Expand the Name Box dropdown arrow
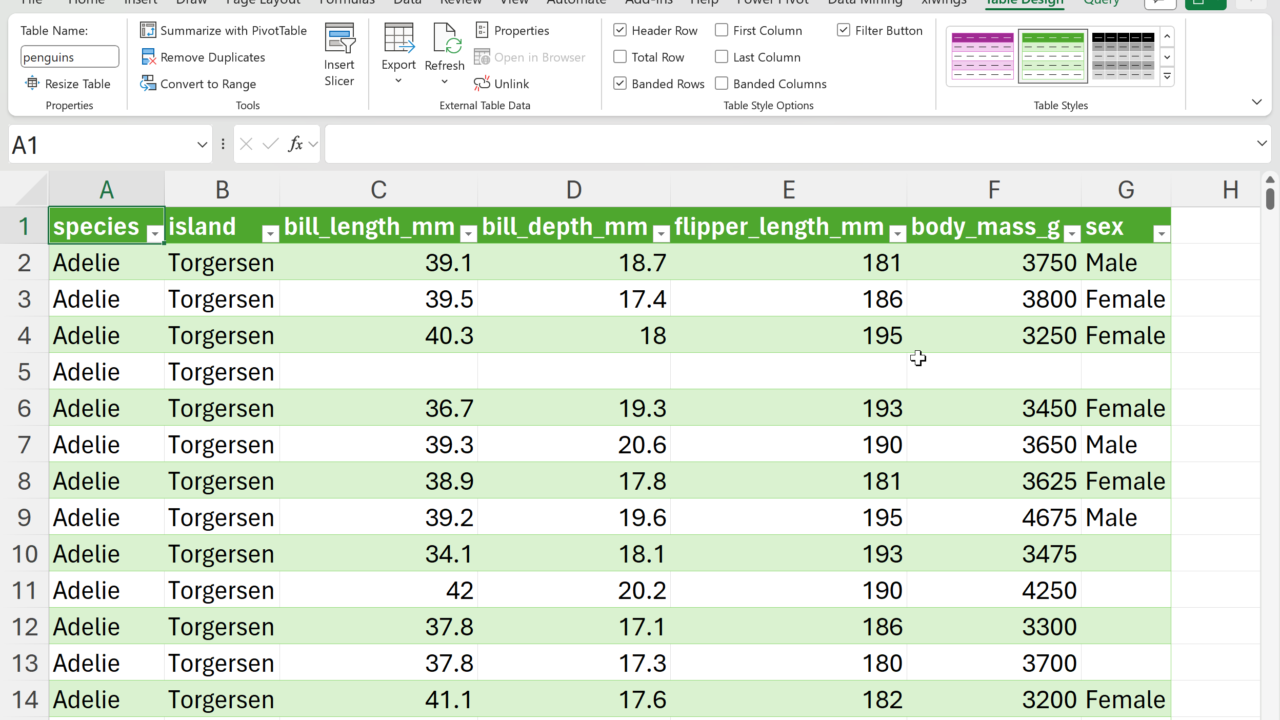This screenshot has width=1280, height=720. pyautogui.click(x=202, y=145)
